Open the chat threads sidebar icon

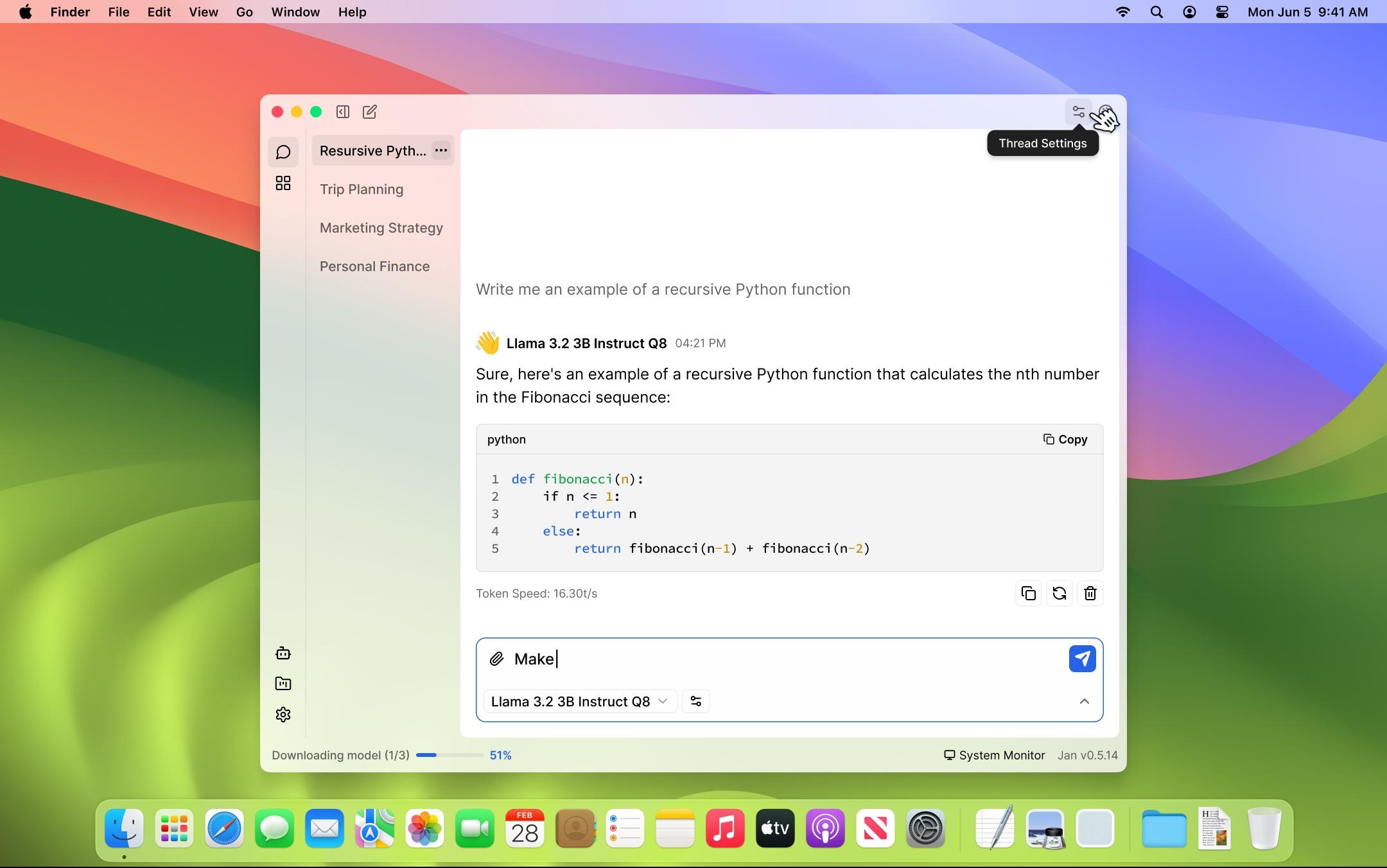tap(283, 152)
